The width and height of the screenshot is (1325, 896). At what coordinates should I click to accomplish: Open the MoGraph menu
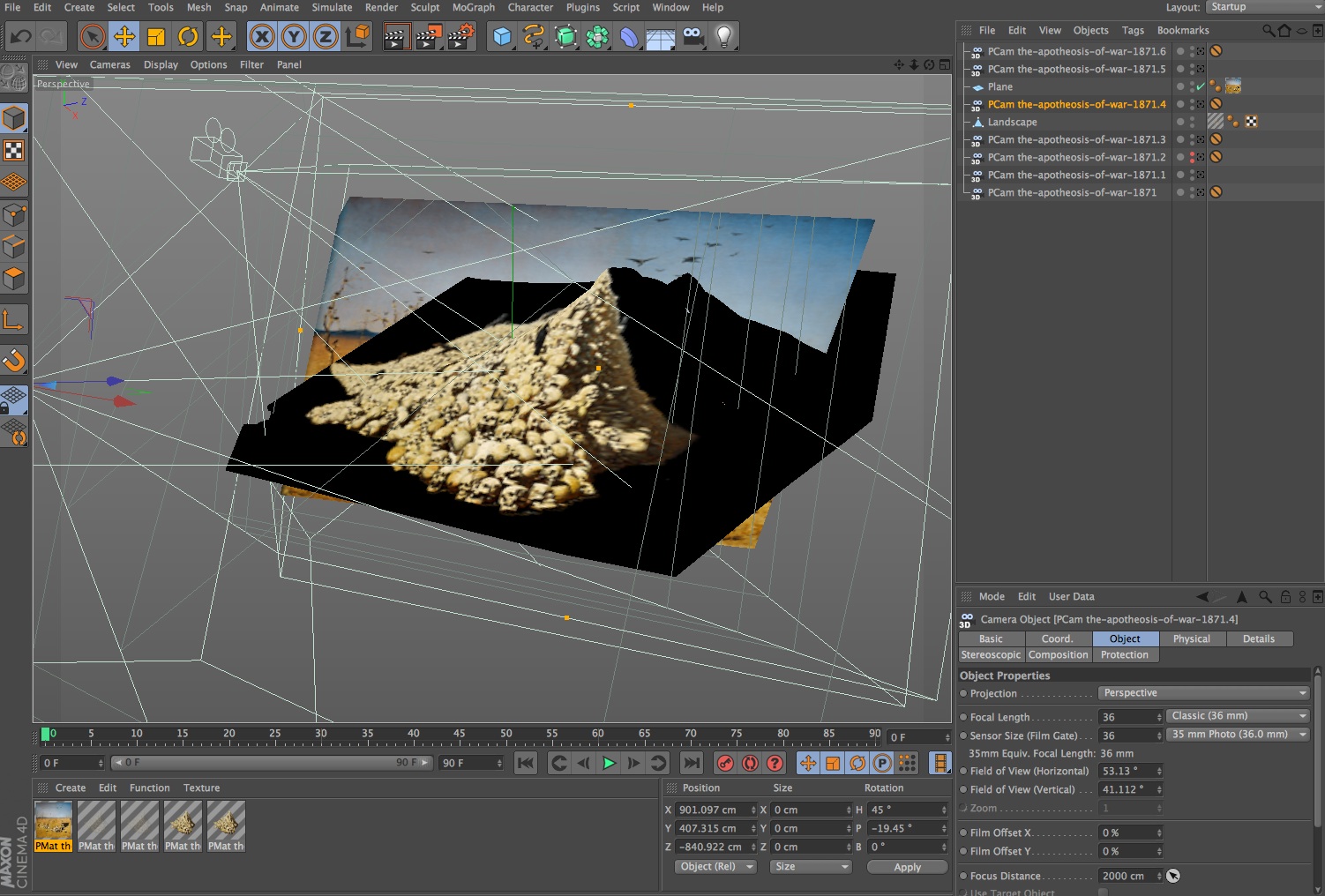[x=473, y=7]
